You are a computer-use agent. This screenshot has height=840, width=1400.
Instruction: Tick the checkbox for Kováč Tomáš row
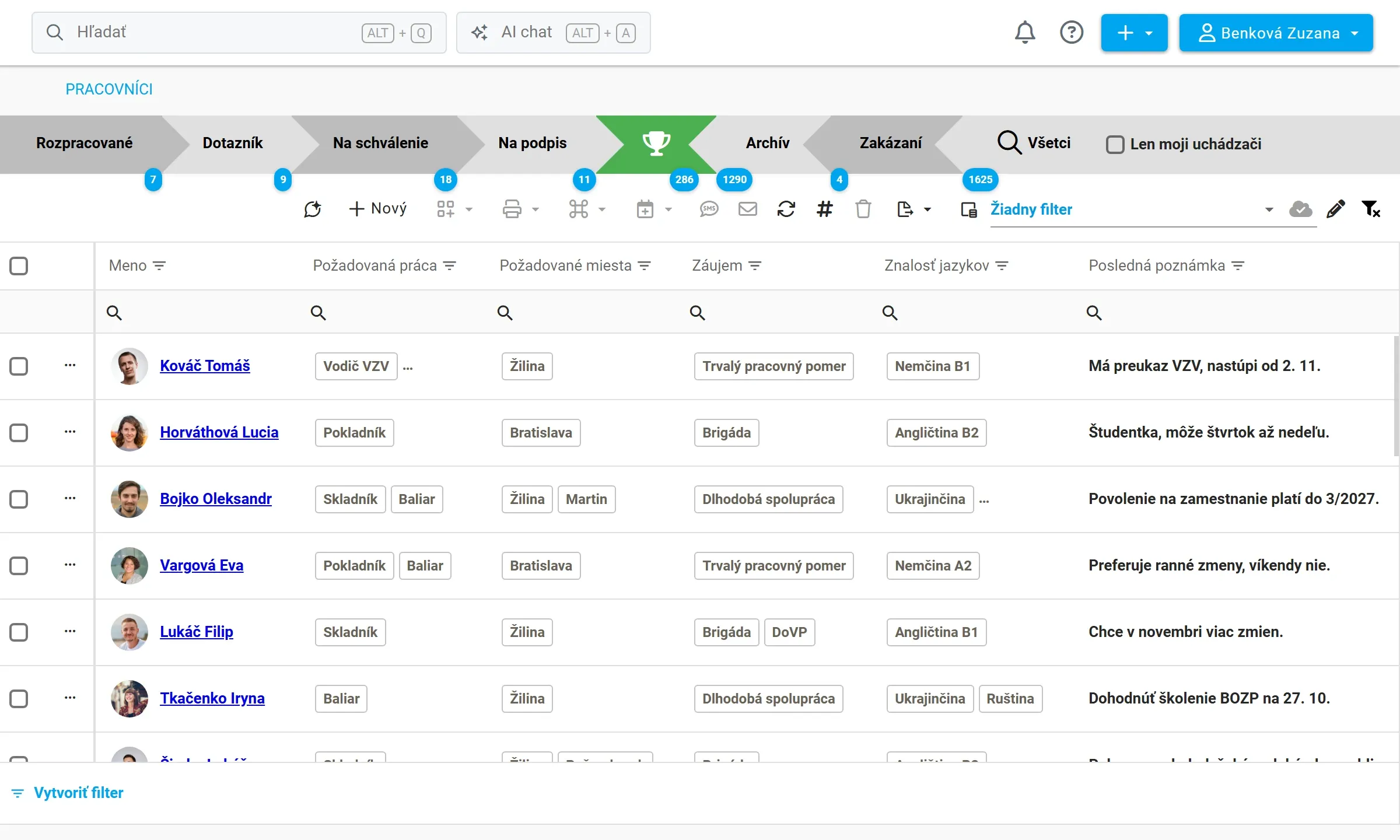19,366
